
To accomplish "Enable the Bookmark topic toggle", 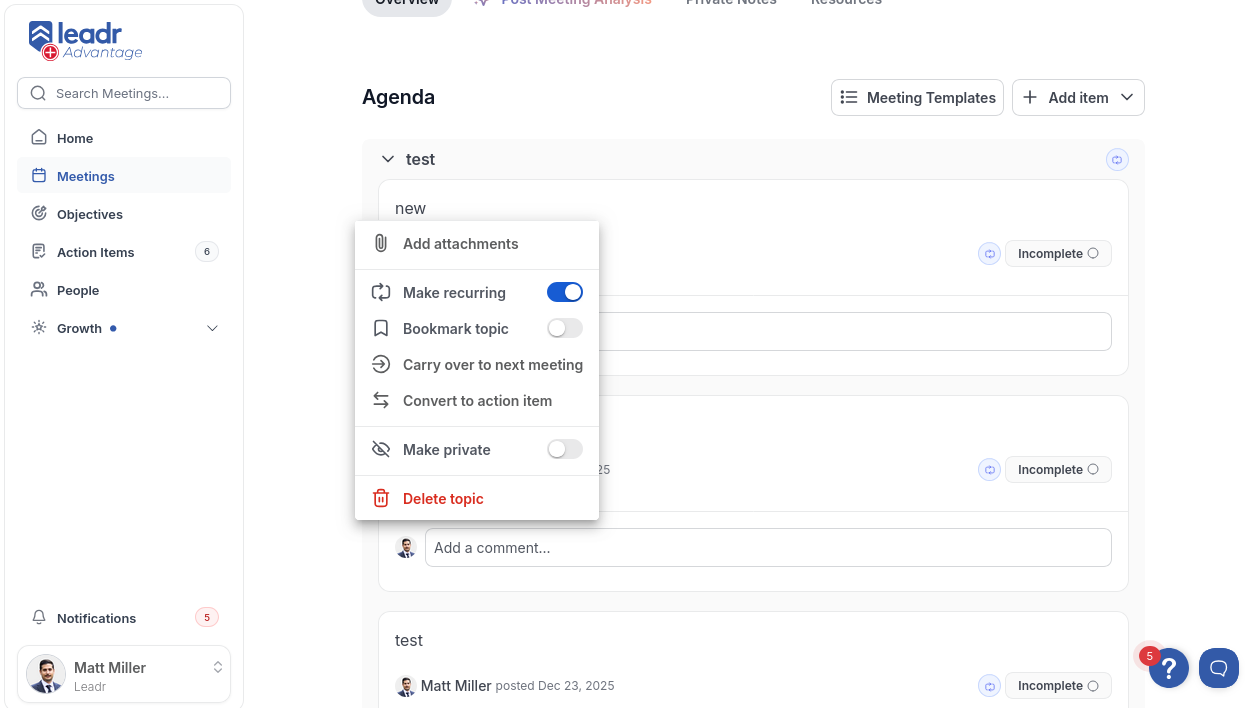I will [564, 329].
